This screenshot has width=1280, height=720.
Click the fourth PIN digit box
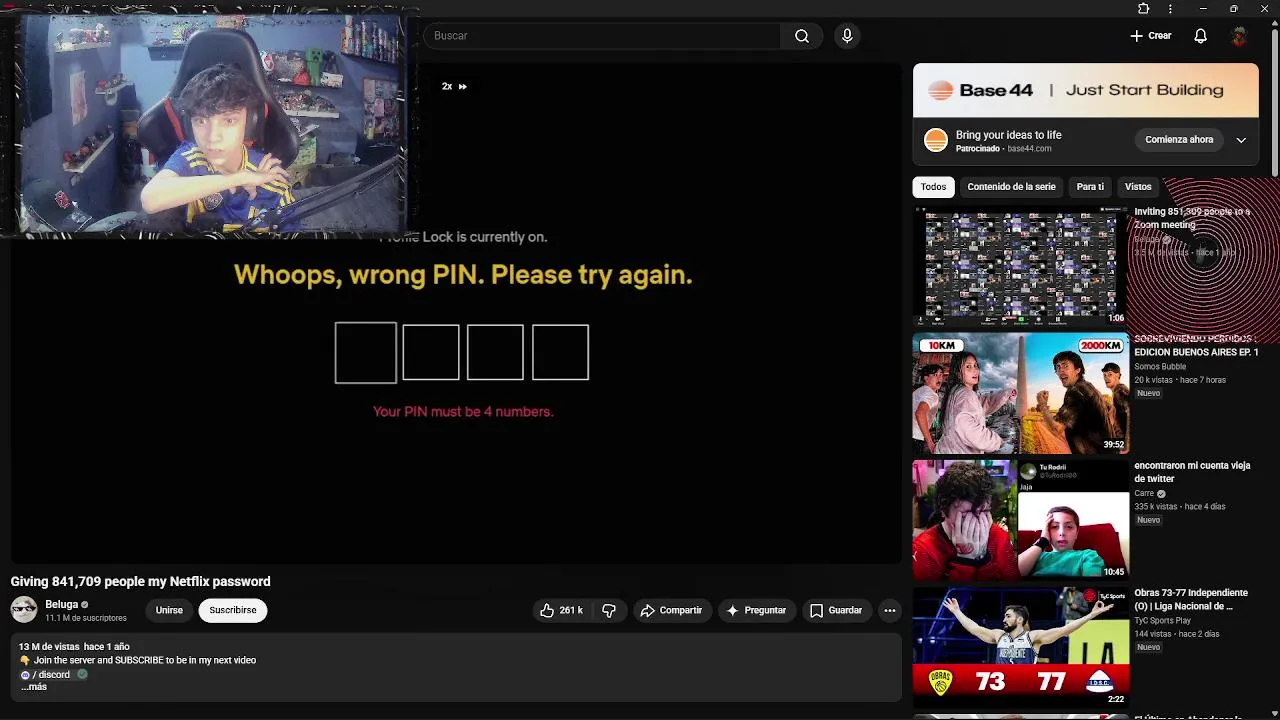(560, 353)
